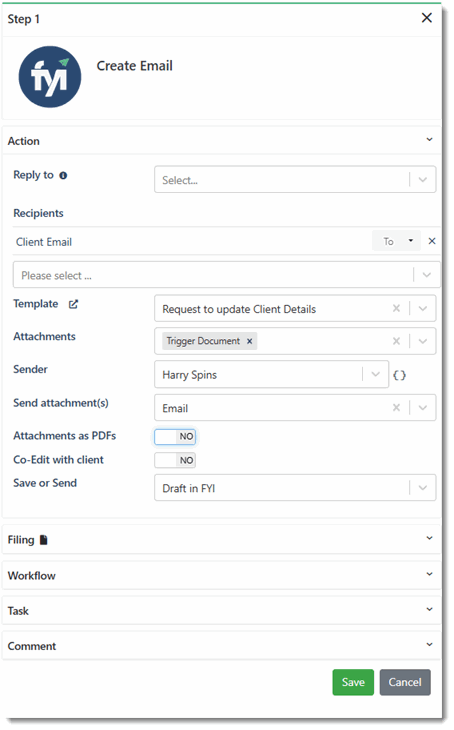Click the Sender curly braces merge field icon
This screenshot has width=454, height=730.
pyautogui.click(x=400, y=375)
